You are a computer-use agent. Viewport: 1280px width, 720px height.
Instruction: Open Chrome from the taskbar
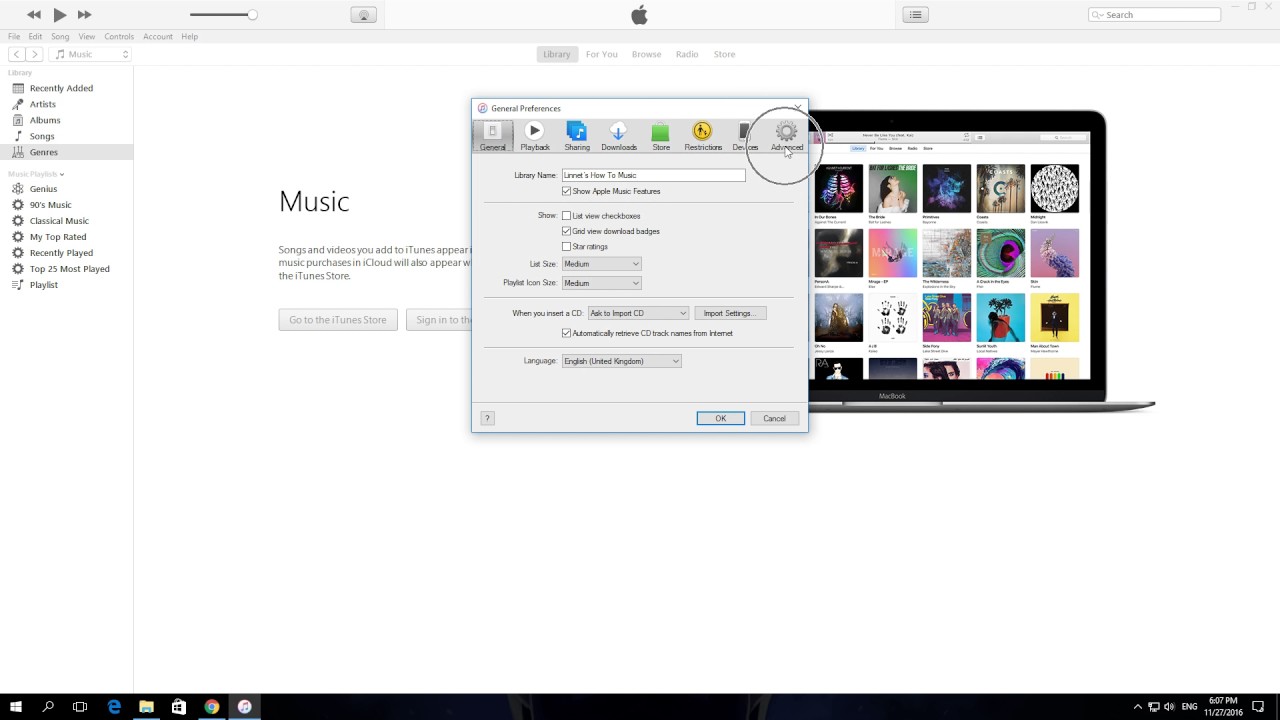[212, 707]
